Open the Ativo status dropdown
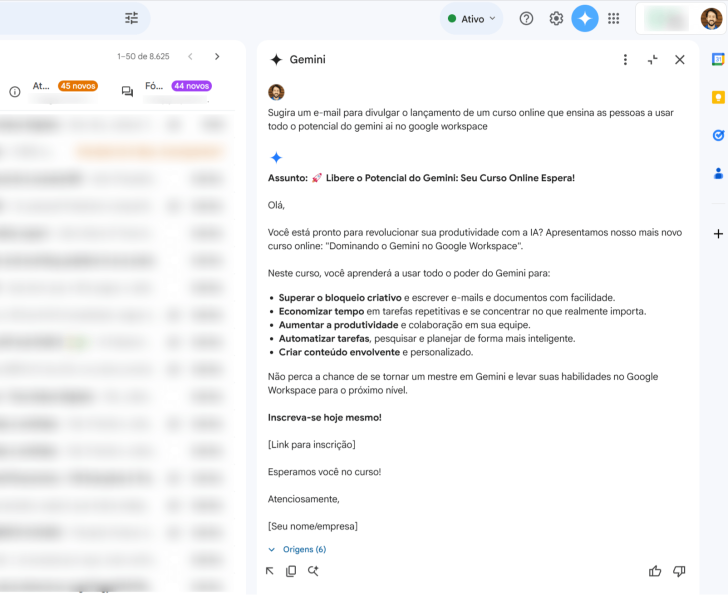The width and height of the screenshot is (728, 595). point(471,19)
